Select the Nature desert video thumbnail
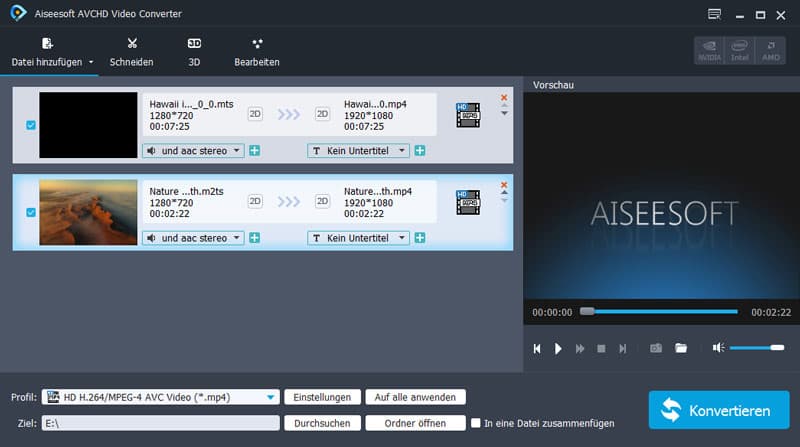 pos(88,212)
